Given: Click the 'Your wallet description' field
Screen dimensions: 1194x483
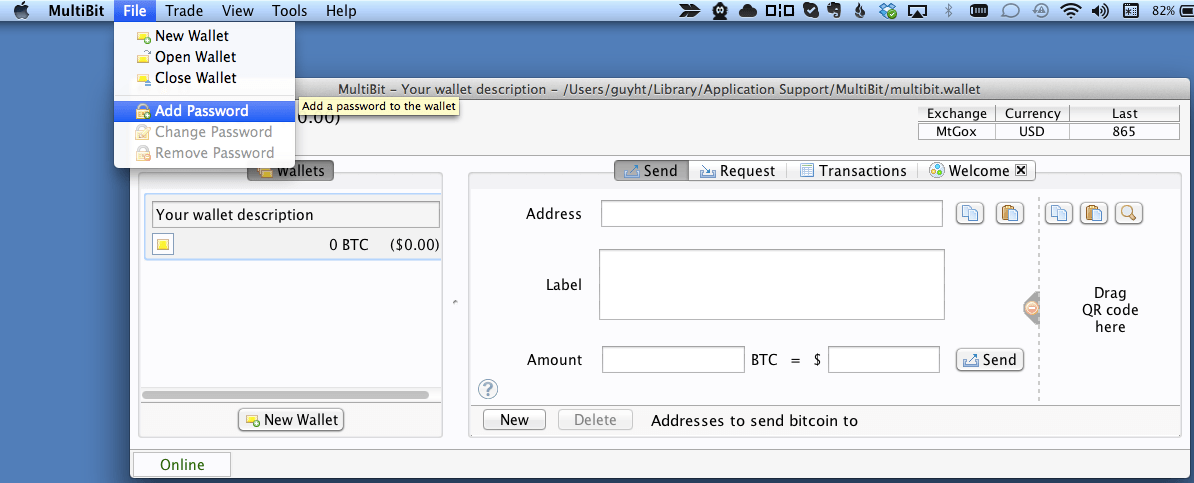Looking at the screenshot, I should pyautogui.click(x=296, y=215).
